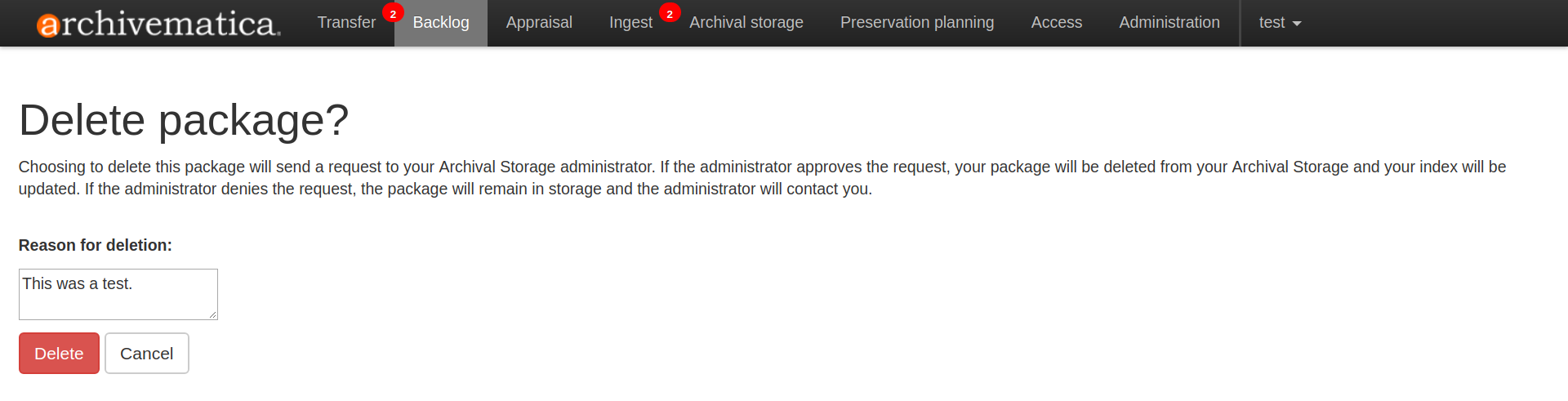Open the Administration tab
This screenshot has width=1568, height=401.
tap(1169, 23)
